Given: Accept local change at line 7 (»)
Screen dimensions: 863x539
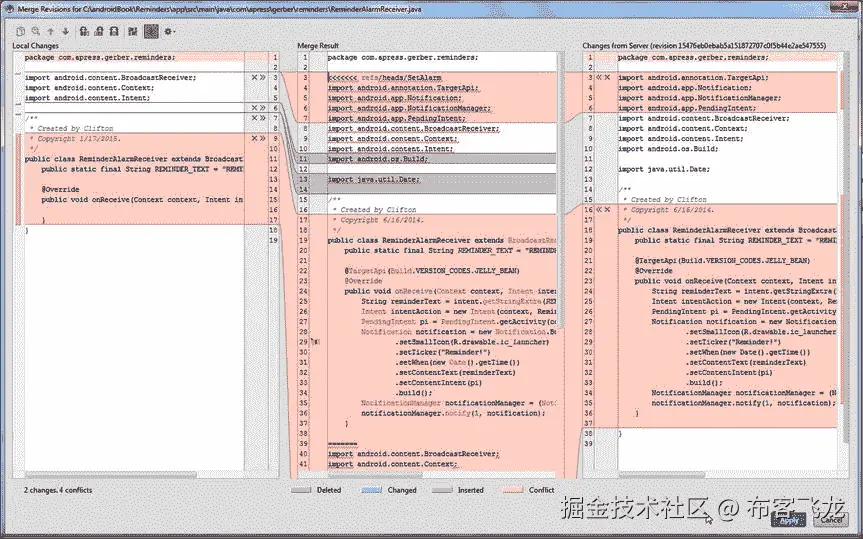Looking at the screenshot, I should click(x=263, y=118).
